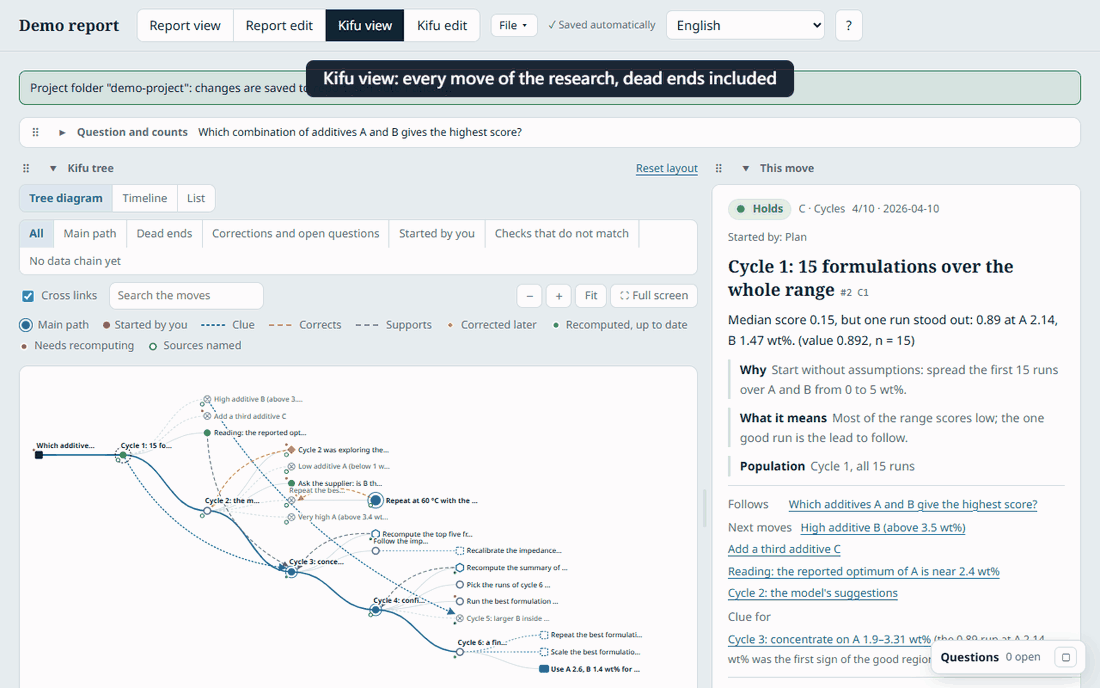Toggle the Cross links checkbox

coord(28,296)
